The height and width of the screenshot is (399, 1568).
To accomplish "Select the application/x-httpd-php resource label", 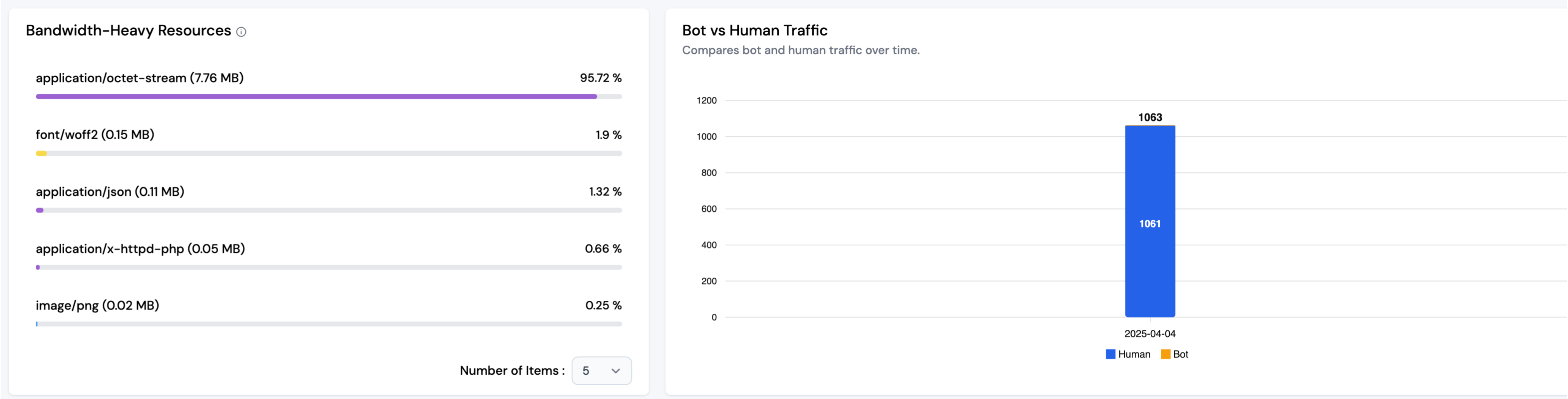I will (x=140, y=249).
